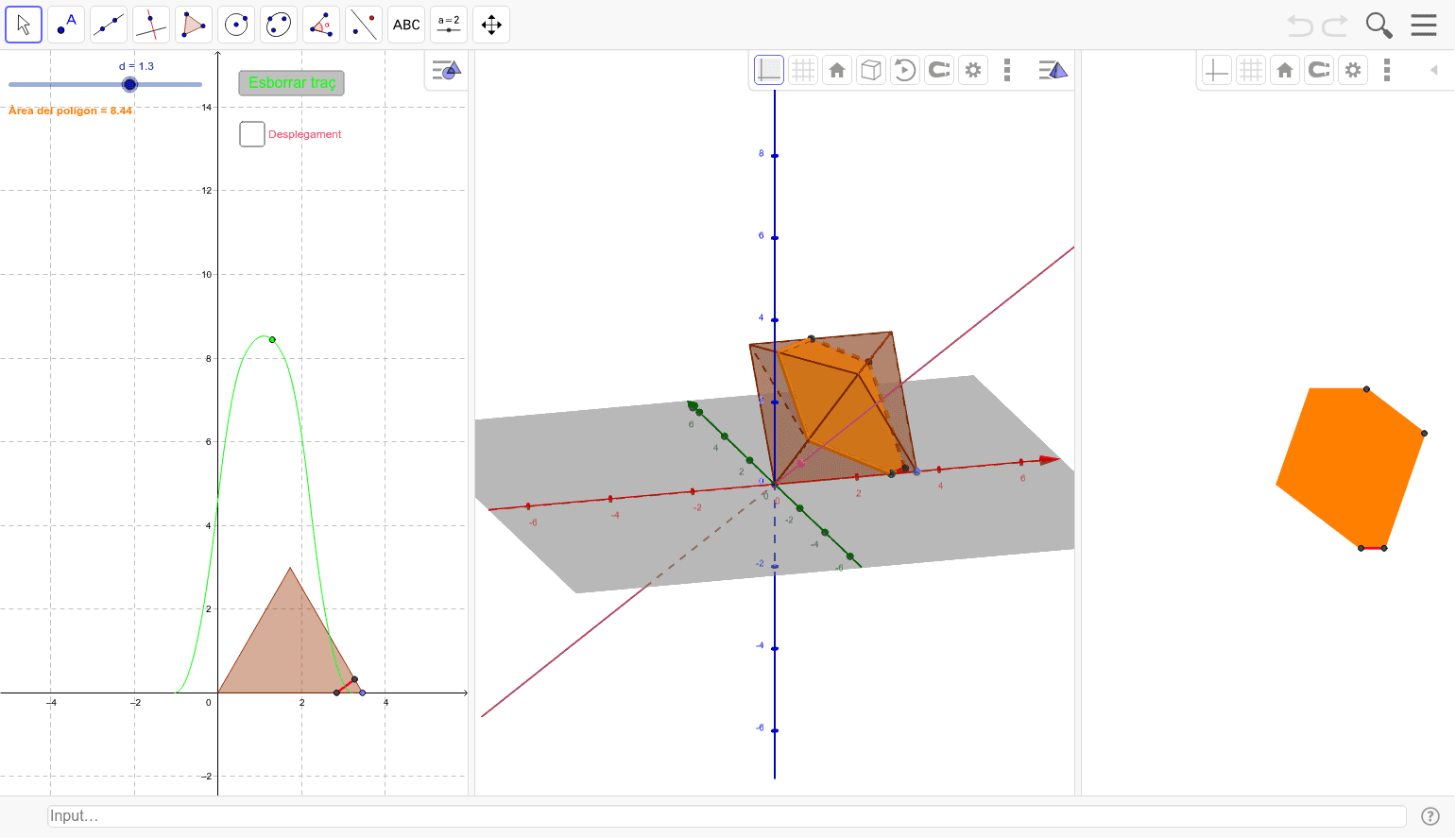Toggle grid in Graphics 2 view
Image resolution: width=1456 pixels, height=838 pixels.
[1251, 70]
